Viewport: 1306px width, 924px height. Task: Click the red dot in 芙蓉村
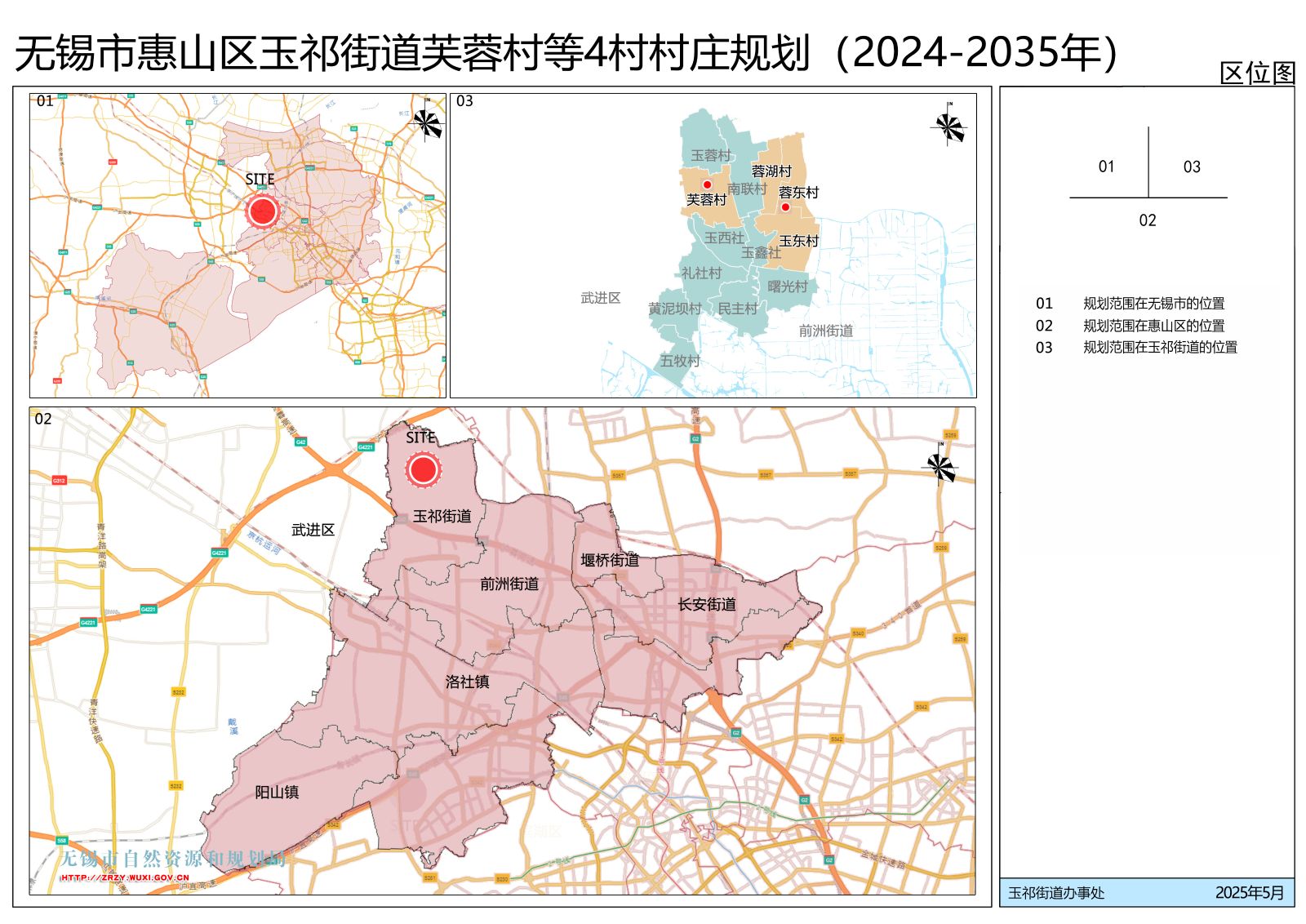coord(707,184)
